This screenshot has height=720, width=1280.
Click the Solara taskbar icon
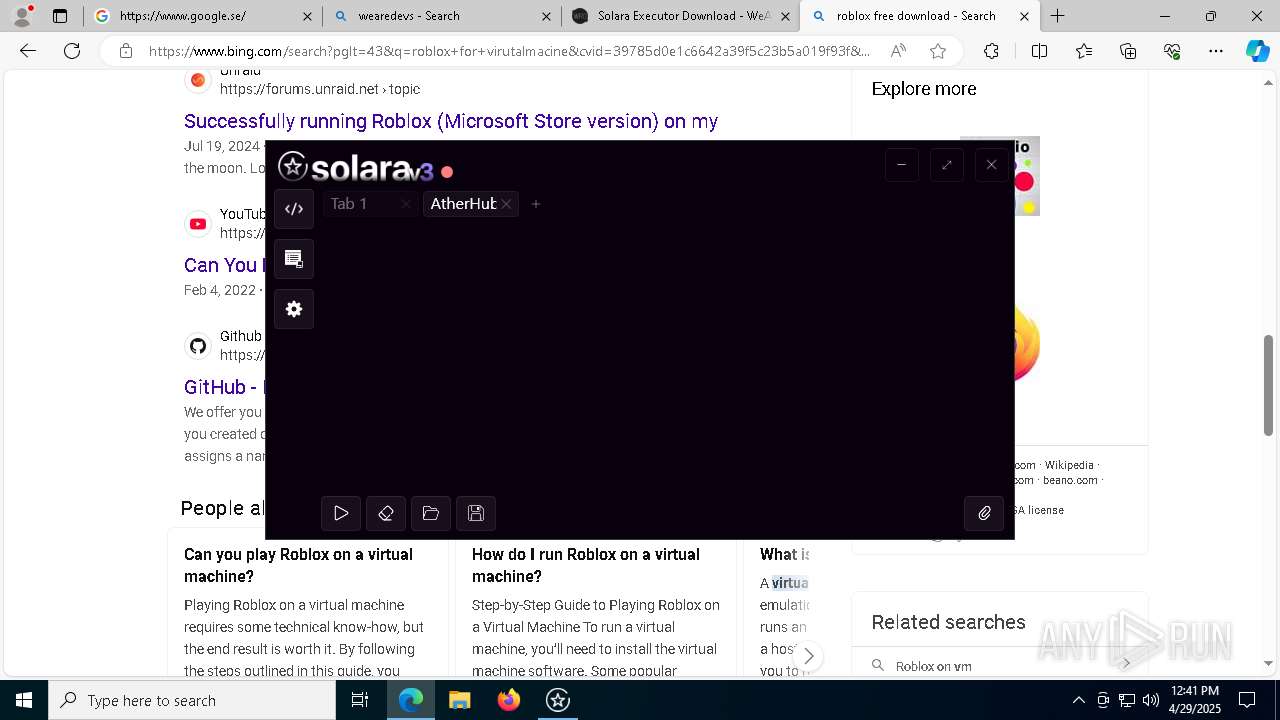coord(557,700)
